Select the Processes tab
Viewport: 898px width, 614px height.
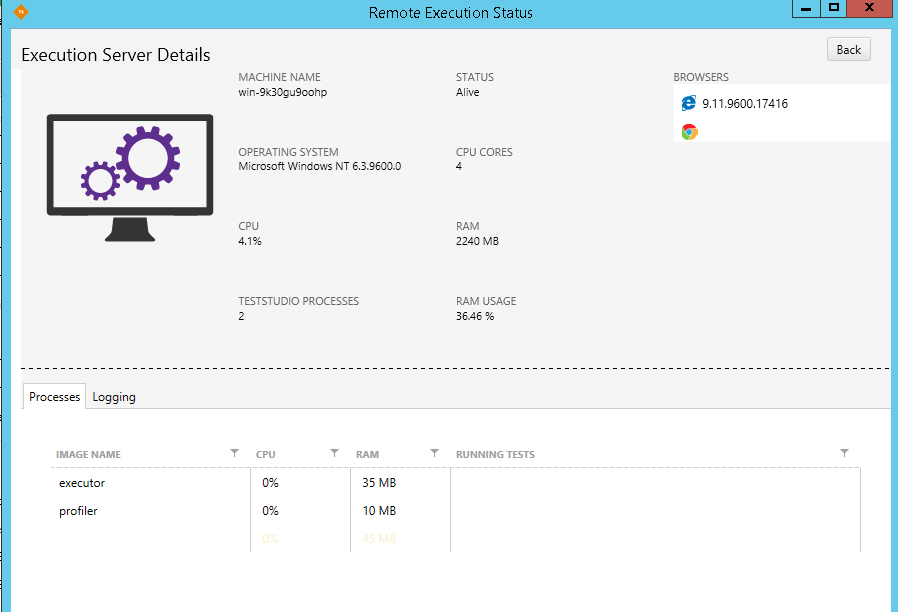(x=55, y=397)
